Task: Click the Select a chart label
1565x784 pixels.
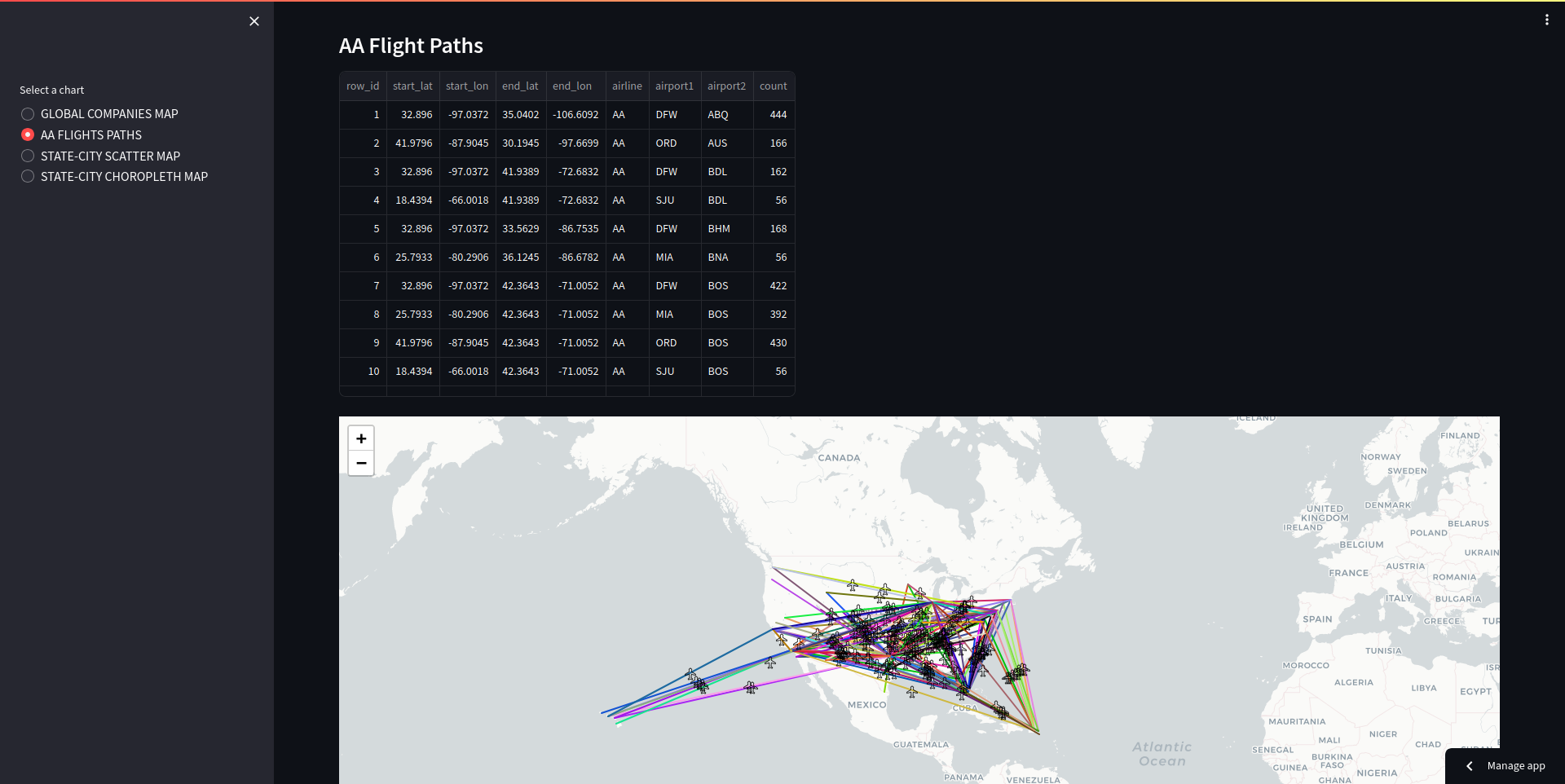Action: click(x=51, y=90)
